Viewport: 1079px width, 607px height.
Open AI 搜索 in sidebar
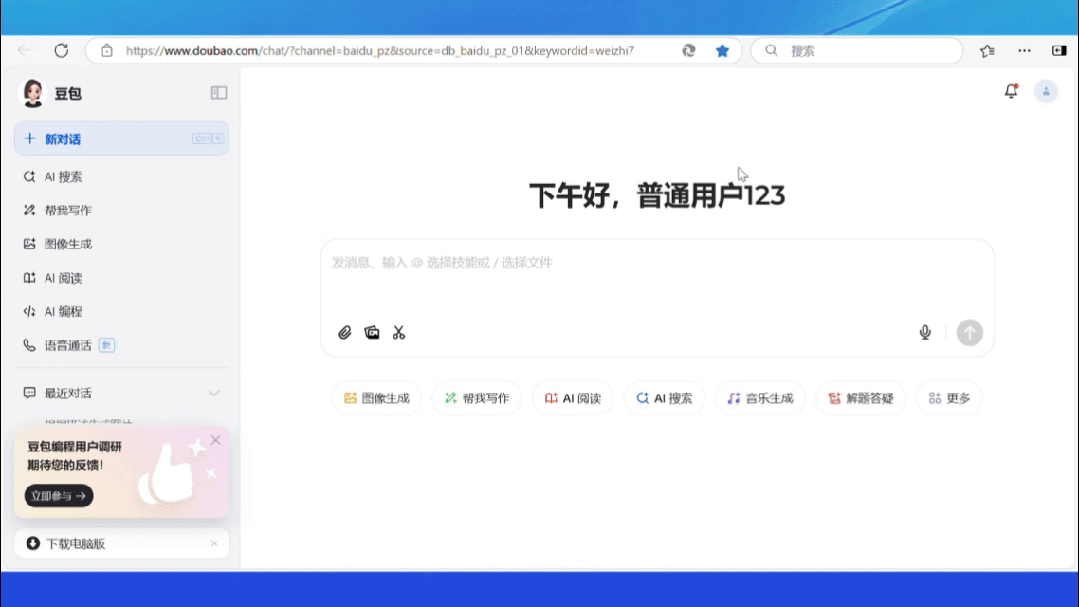tap(121, 177)
